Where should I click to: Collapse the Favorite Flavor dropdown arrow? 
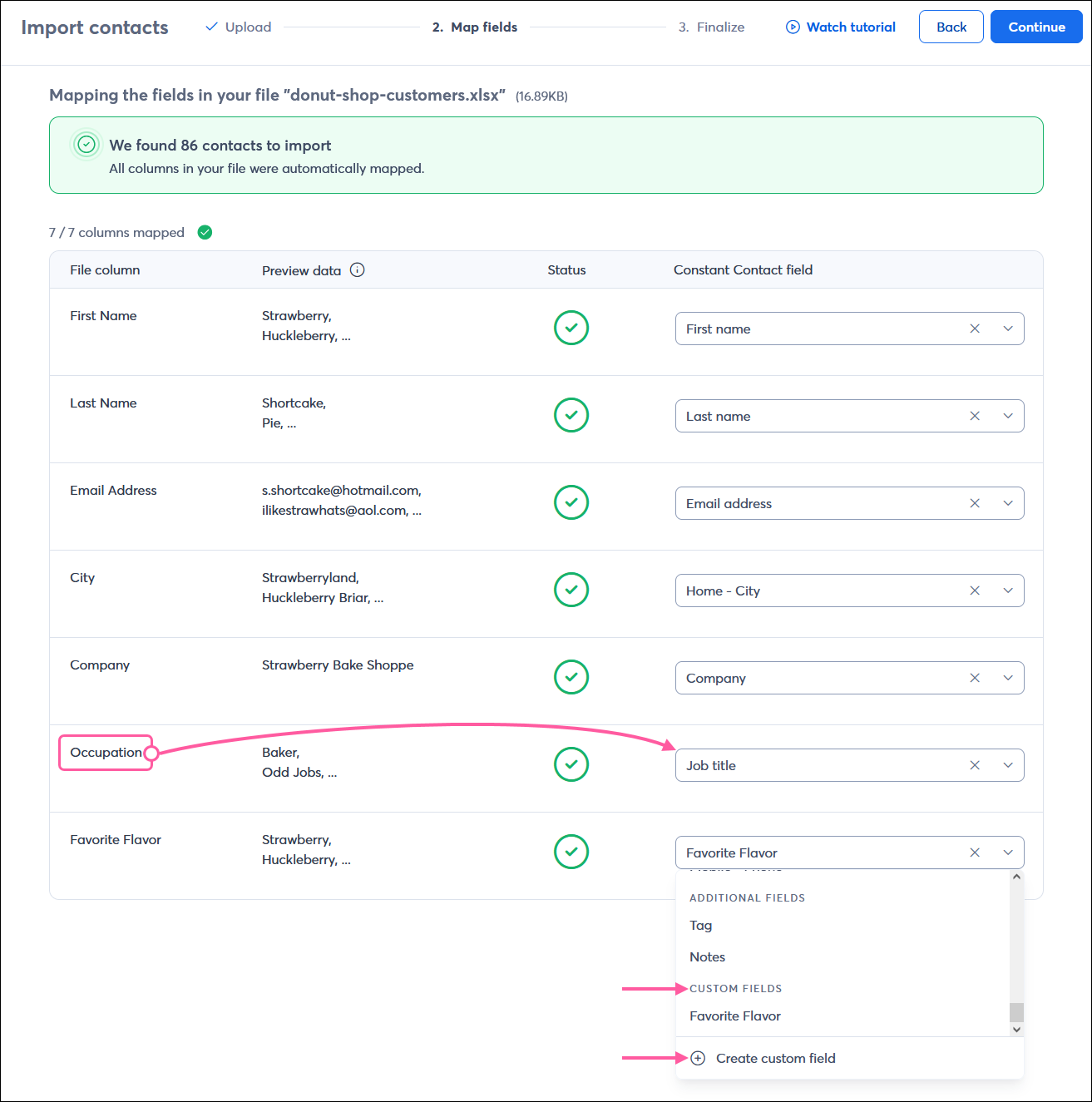click(1008, 852)
